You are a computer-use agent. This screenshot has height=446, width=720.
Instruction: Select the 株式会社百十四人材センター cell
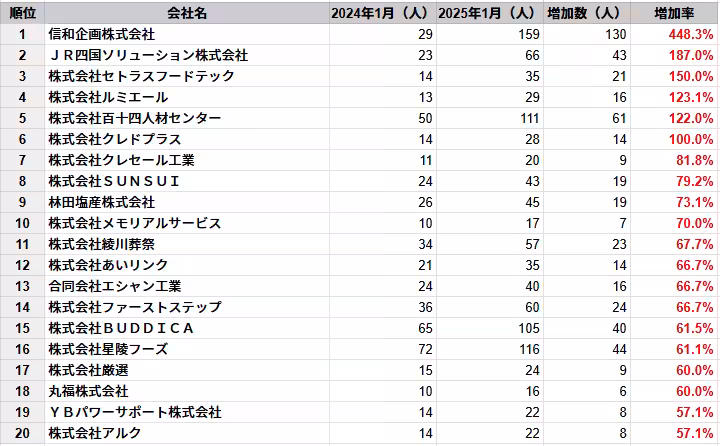187,118
